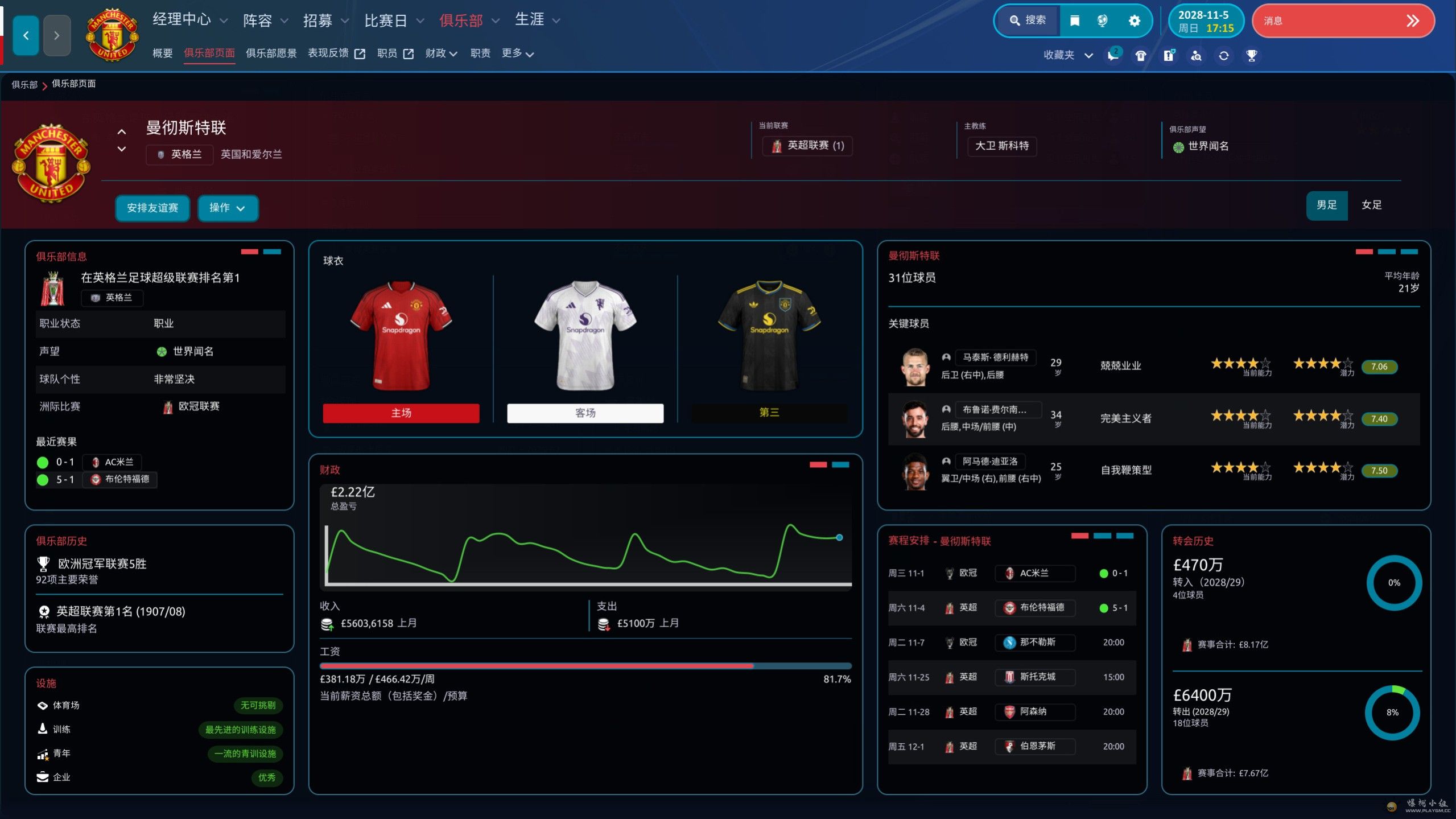The height and width of the screenshot is (819, 1456).
Task: Go forward with the right arrow button
Action: point(57,35)
